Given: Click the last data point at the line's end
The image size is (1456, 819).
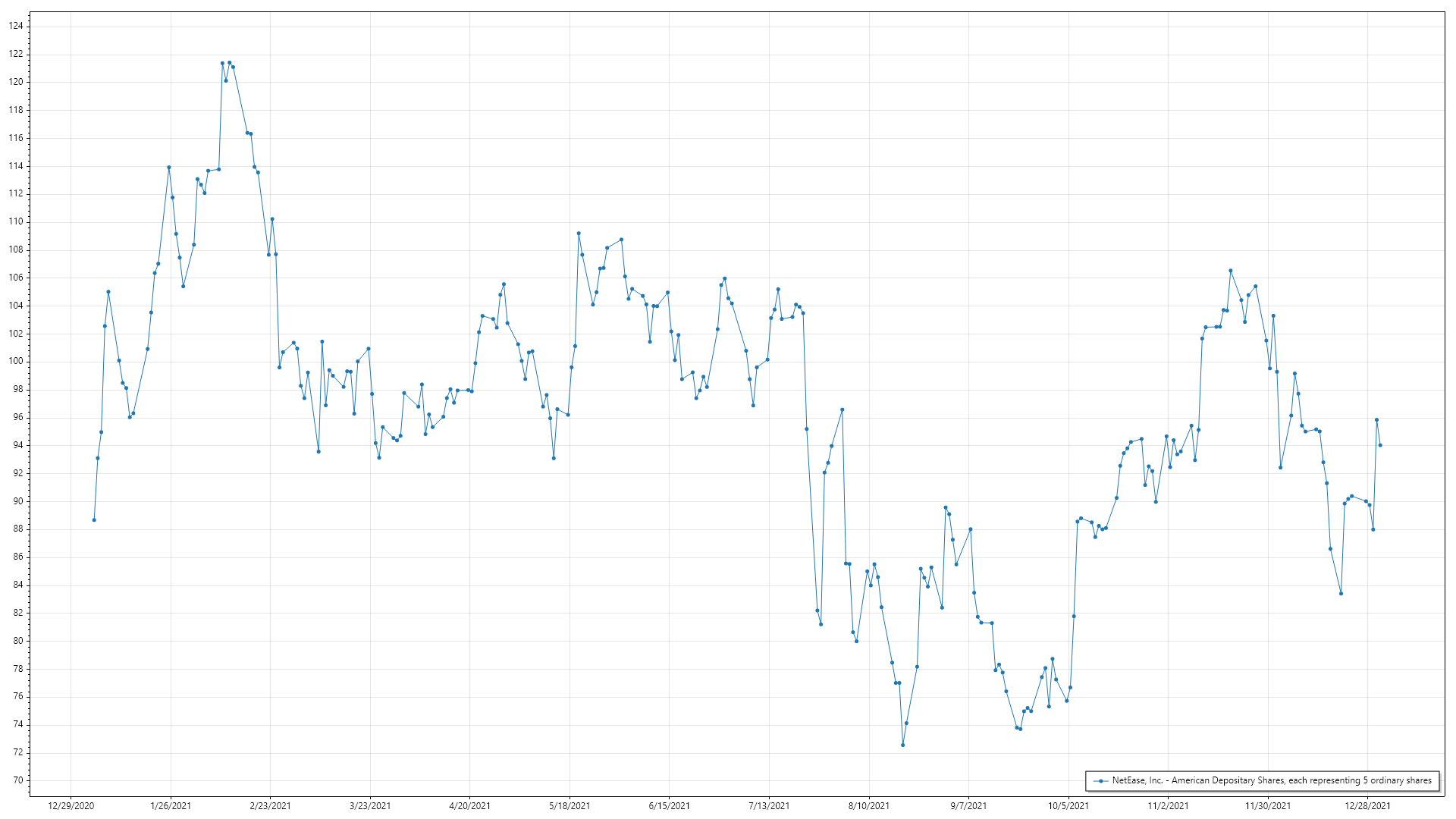Looking at the screenshot, I should click(1380, 445).
